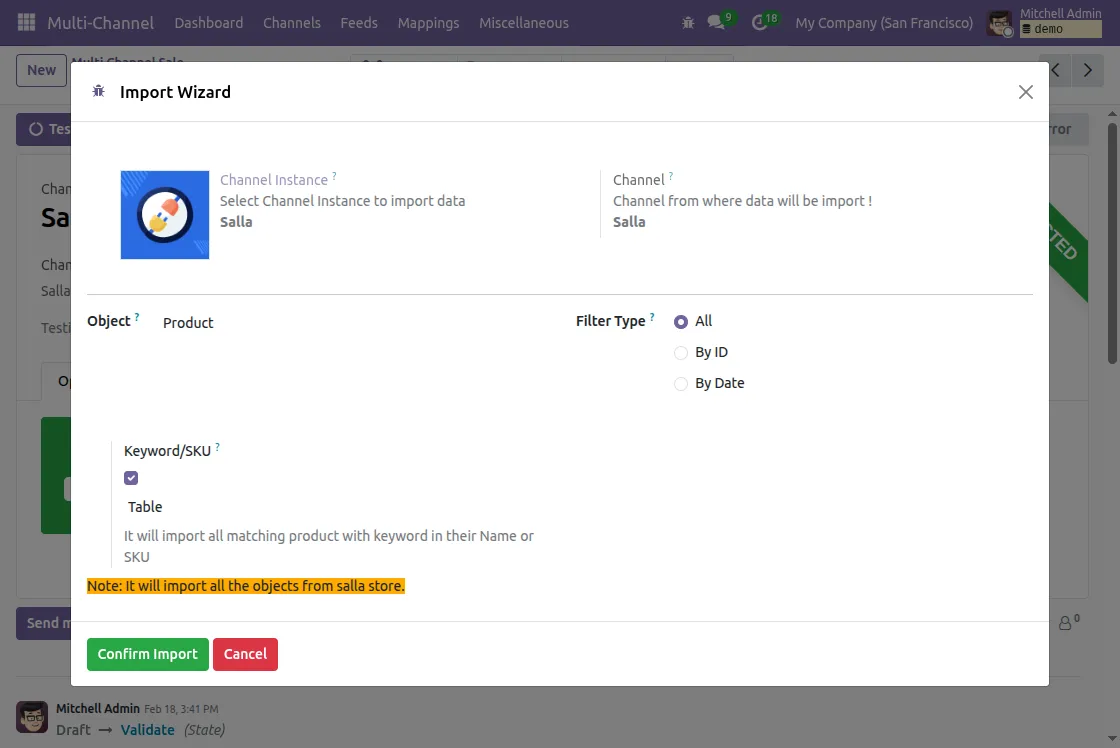1120x748 pixels.
Task: Click the Validate state link in chatter
Action: 147,729
